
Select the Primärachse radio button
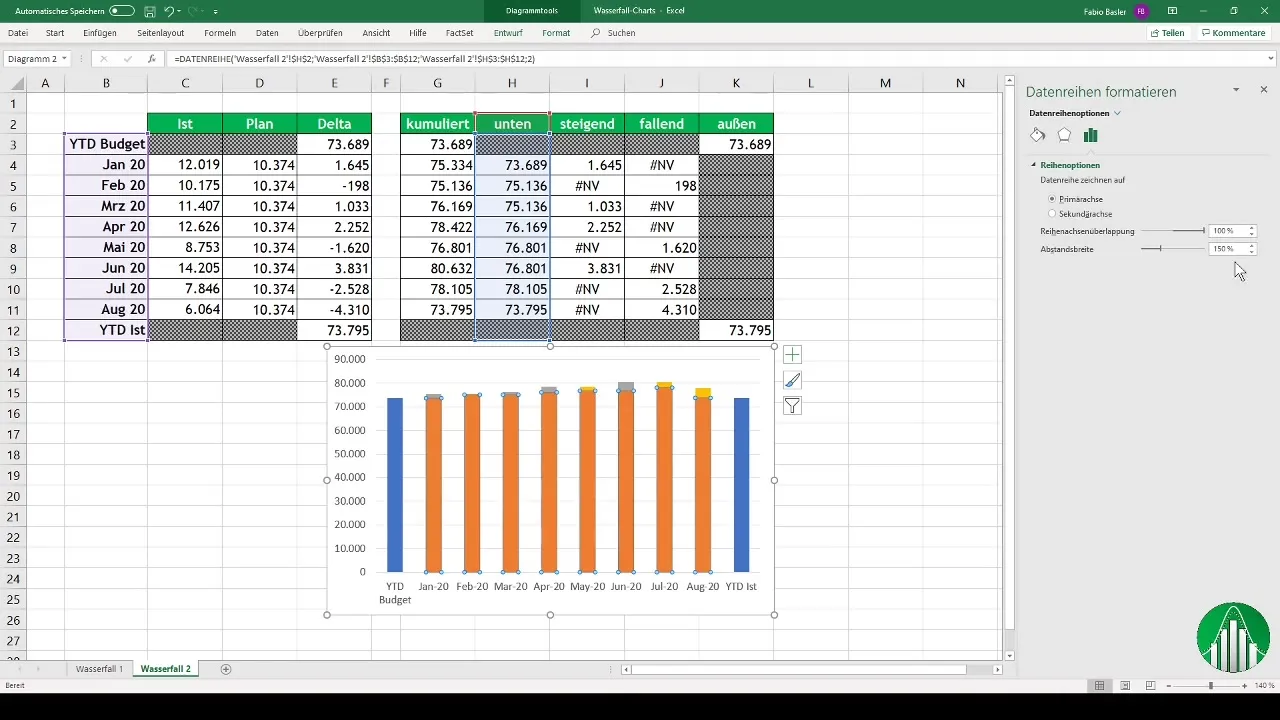pos(1051,199)
